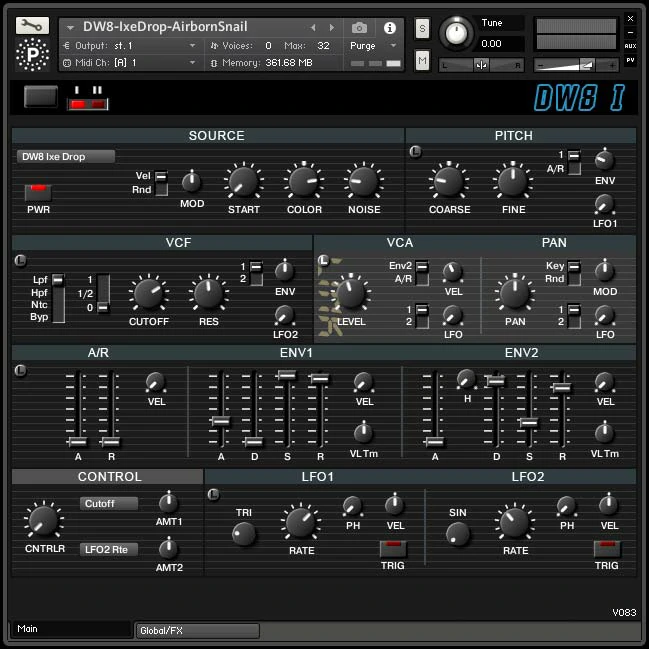Click the VCA LEVEL knob

pos(351,293)
